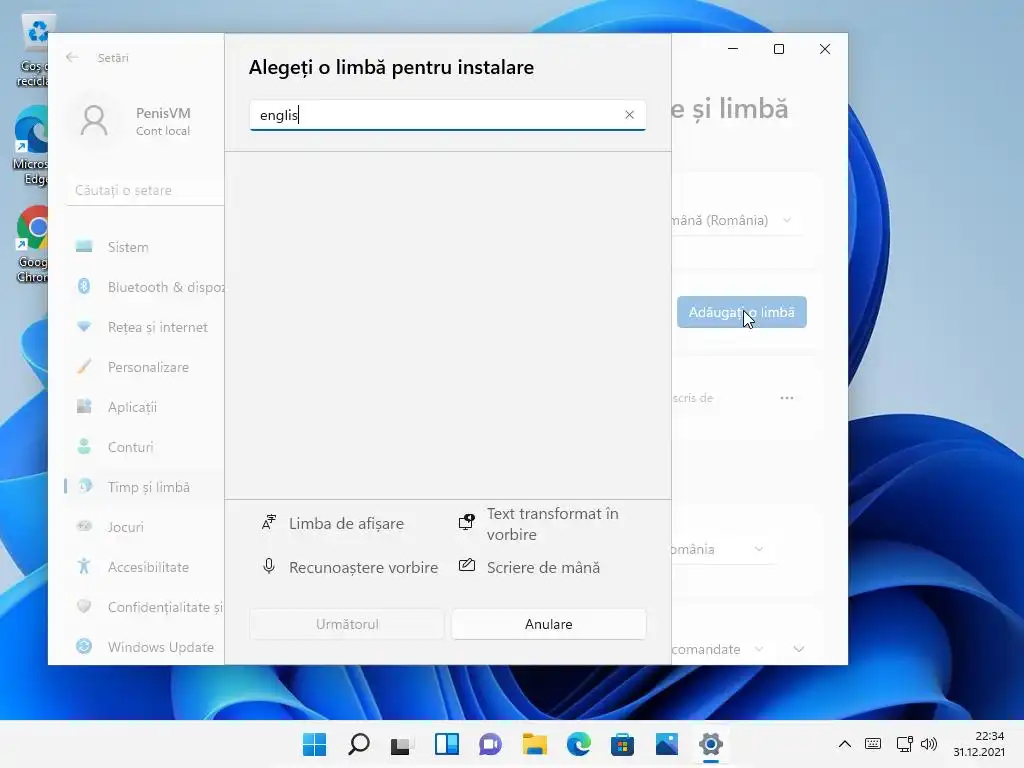This screenshot has width=1024, height=768.
Task: Click the Bluetooth icon in sidebar
Action: tap(84, 286)
